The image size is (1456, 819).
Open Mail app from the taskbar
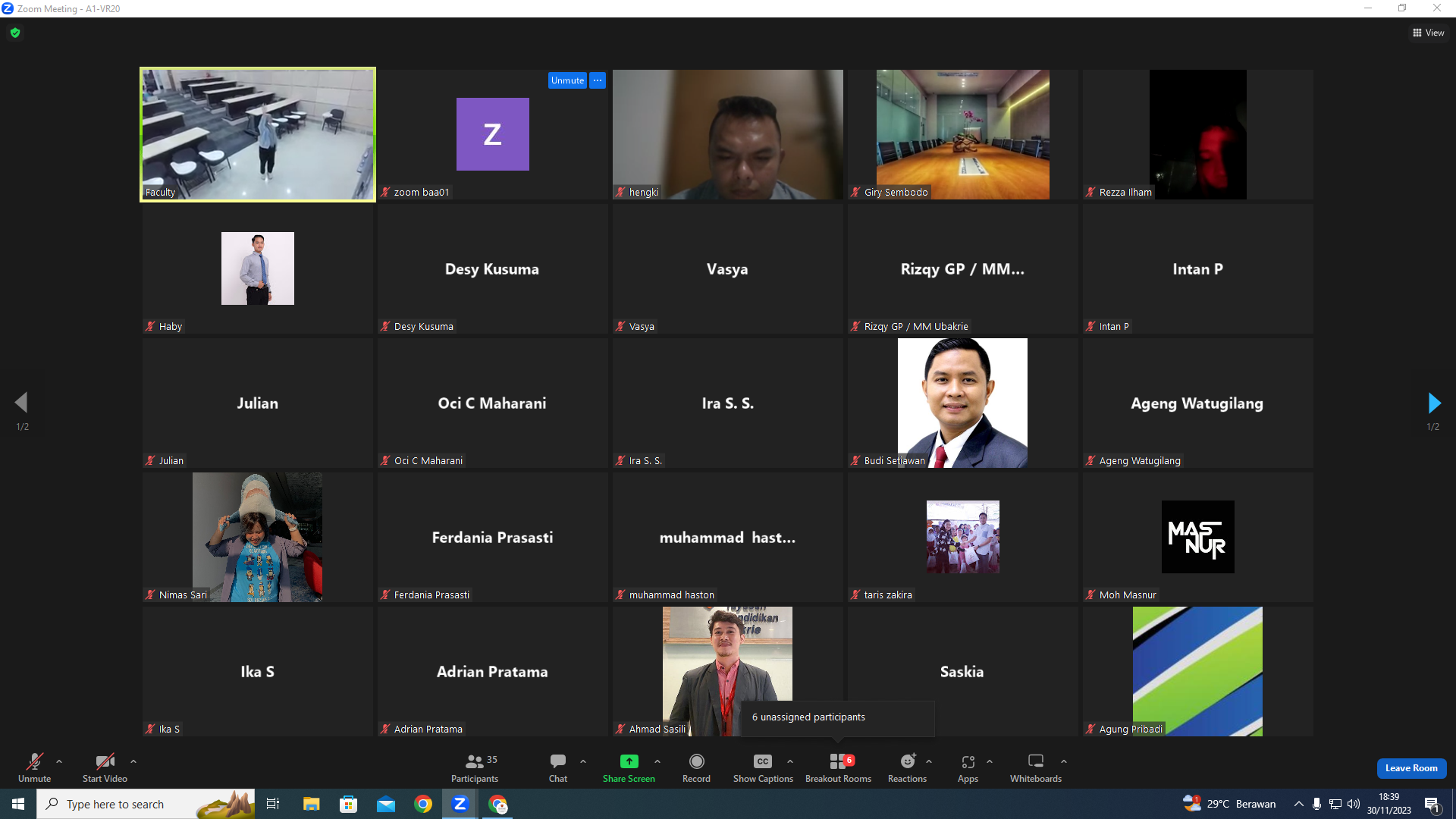click(386, 804)
